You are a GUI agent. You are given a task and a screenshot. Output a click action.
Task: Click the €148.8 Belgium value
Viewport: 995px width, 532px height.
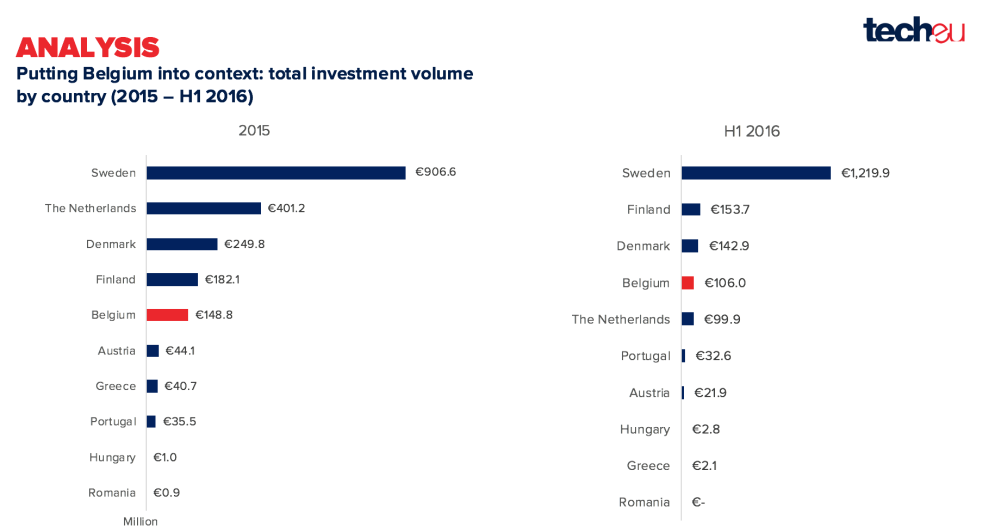click(x=214, y=315)
